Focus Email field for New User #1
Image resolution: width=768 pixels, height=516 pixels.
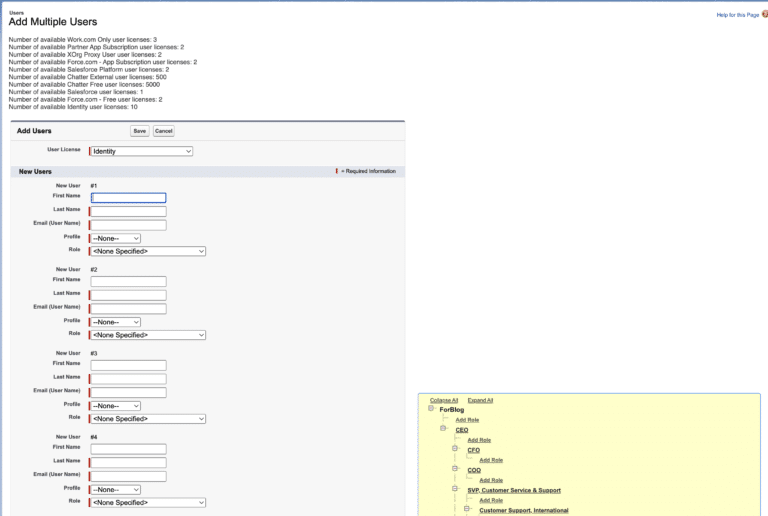128,225
